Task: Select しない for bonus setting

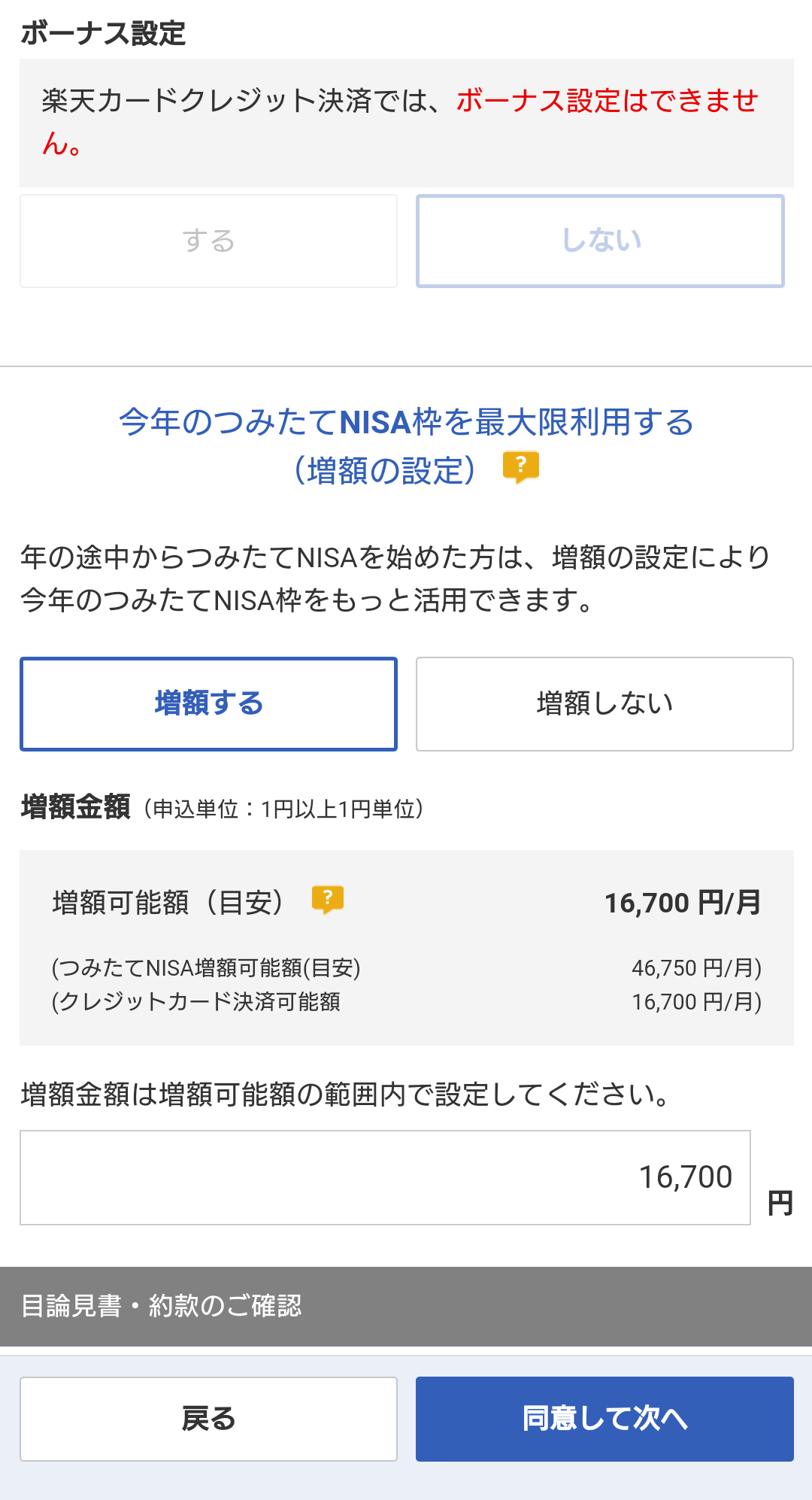Action: [600, 241]
